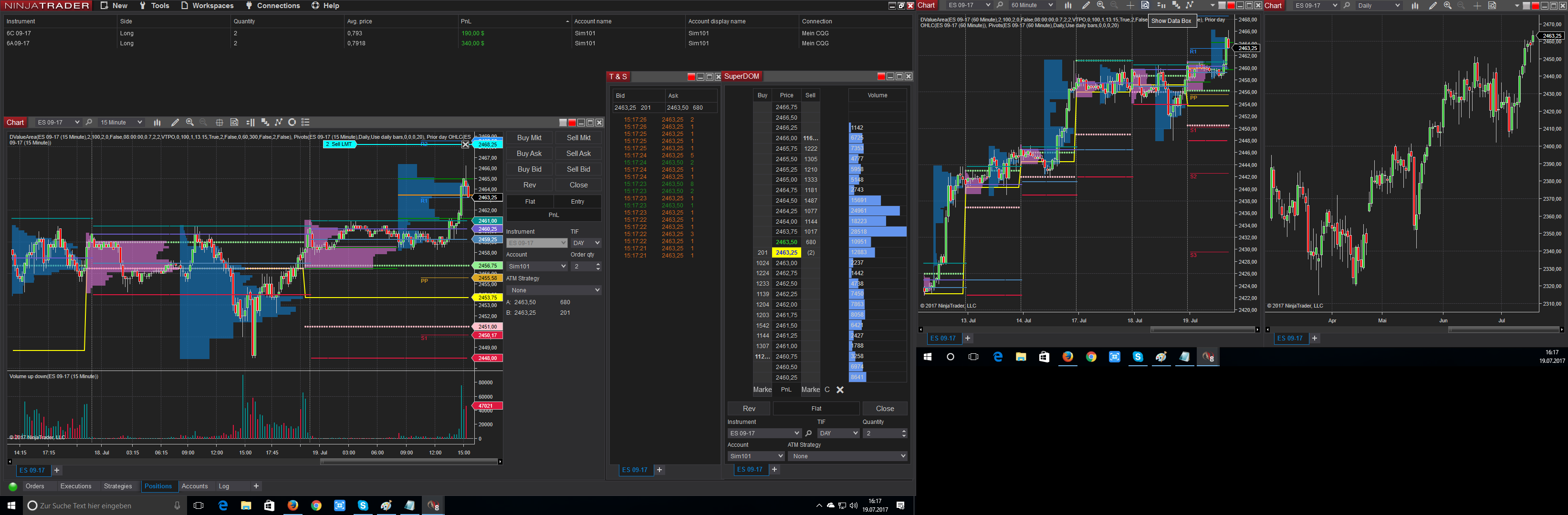Click the green connection status indicator
The height and width of the screenshot is (515, 1568).
click(13, 486)
